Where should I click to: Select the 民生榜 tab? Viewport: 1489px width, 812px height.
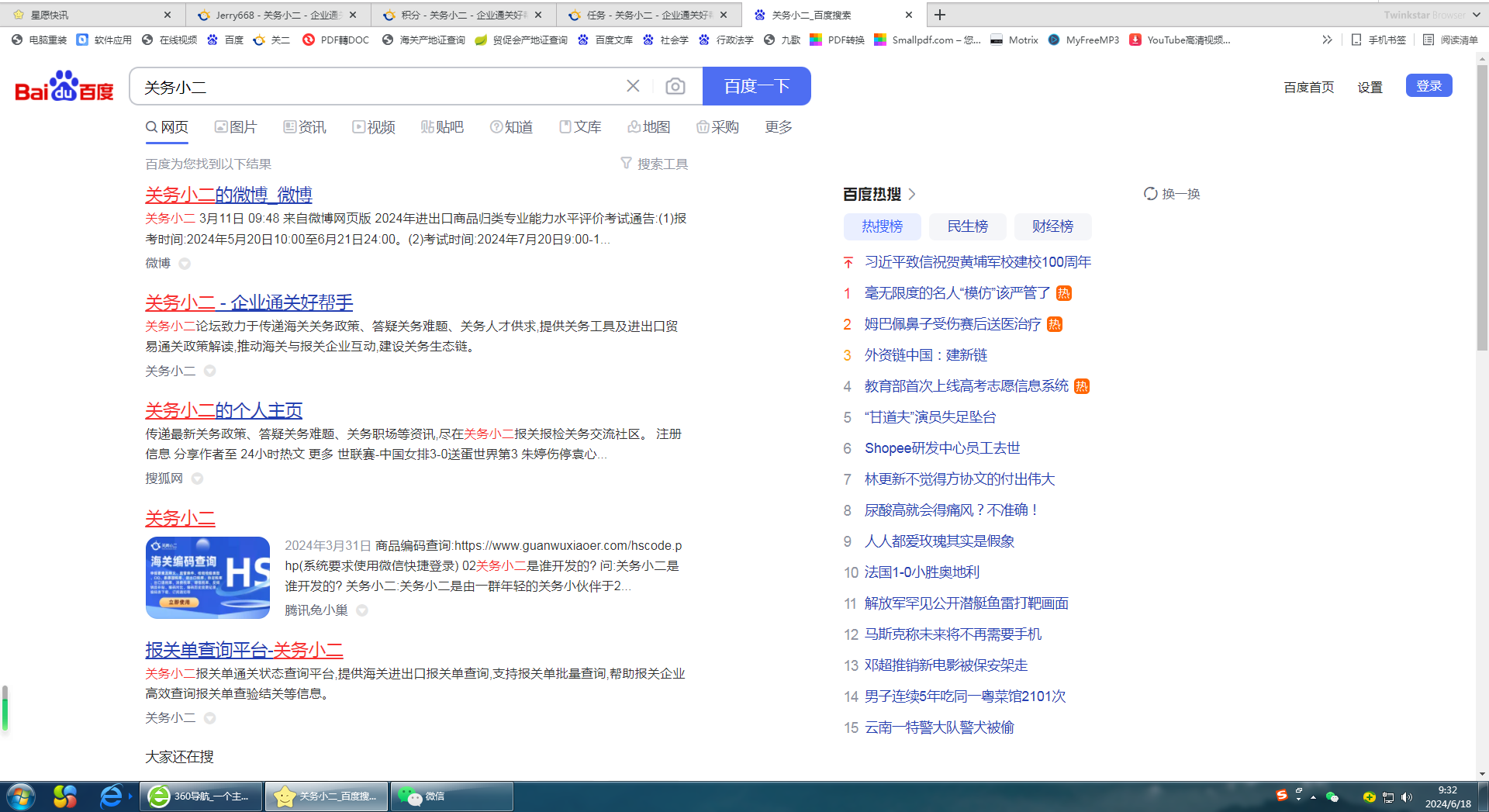(x=967, y=226)
